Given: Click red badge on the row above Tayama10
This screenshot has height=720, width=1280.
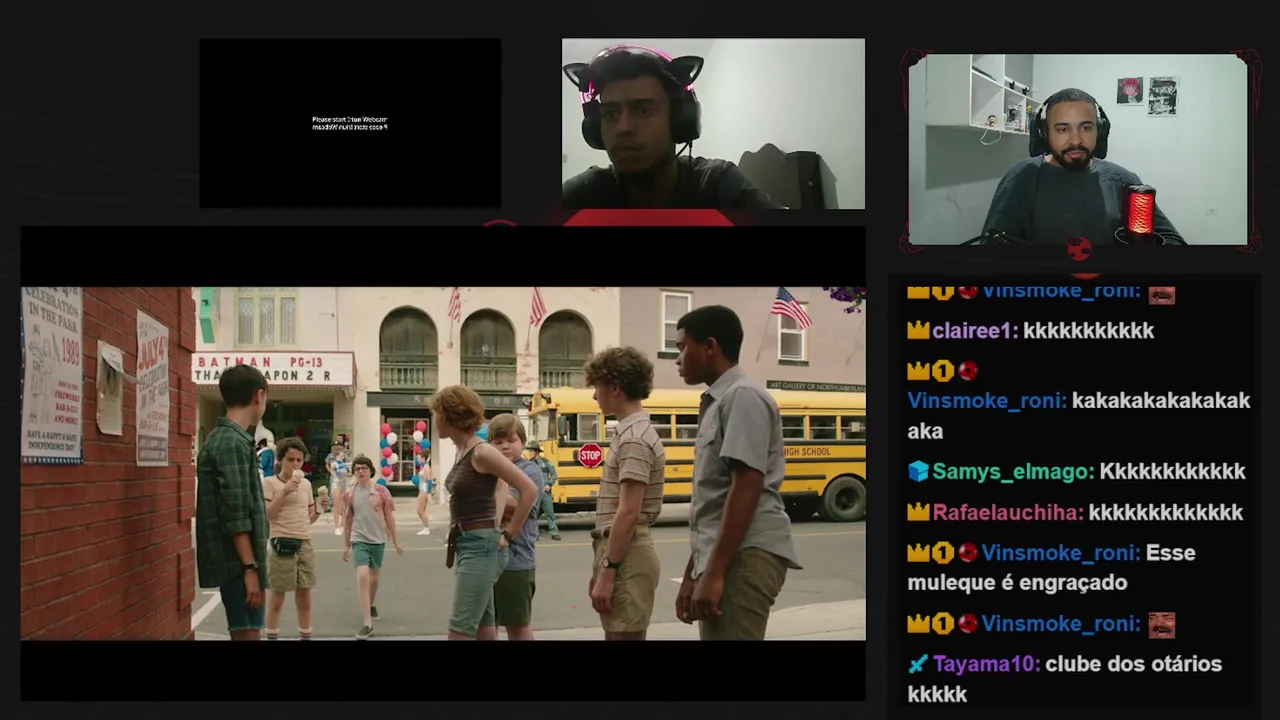Looking at the screenshot, I should click(x=967, y=623).
